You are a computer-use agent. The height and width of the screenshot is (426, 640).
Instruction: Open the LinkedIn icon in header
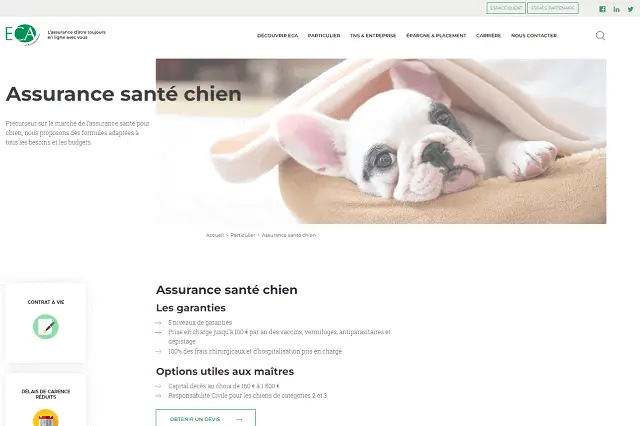point(616,9)
